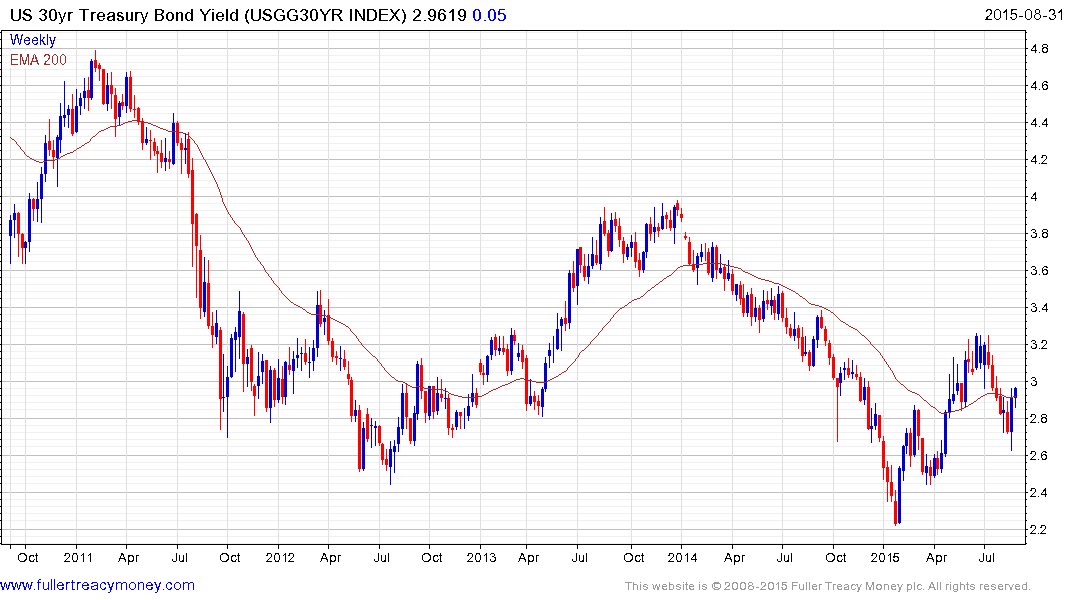This screenshot has height=600, width=1075.
Task: Click the 2014 label on the time axis
Action: tap(683, 557)
